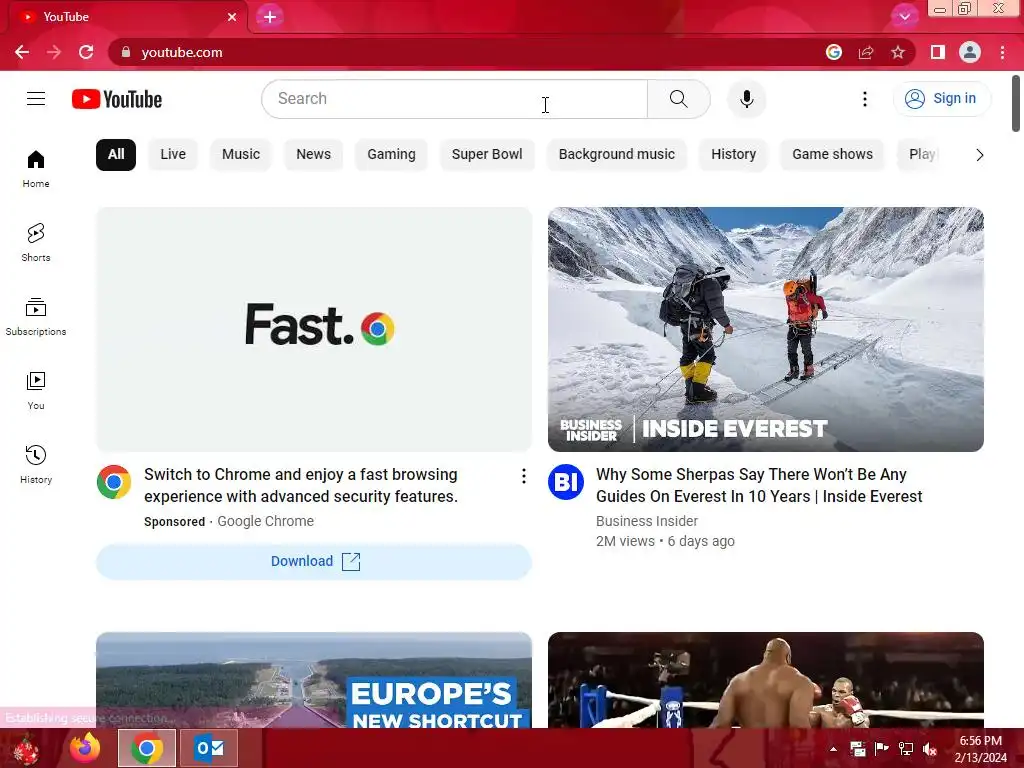Click the YouTube logo
The width and height of the screenshot is (1024, 768).
pyautogui.click(x=117, y=99)
